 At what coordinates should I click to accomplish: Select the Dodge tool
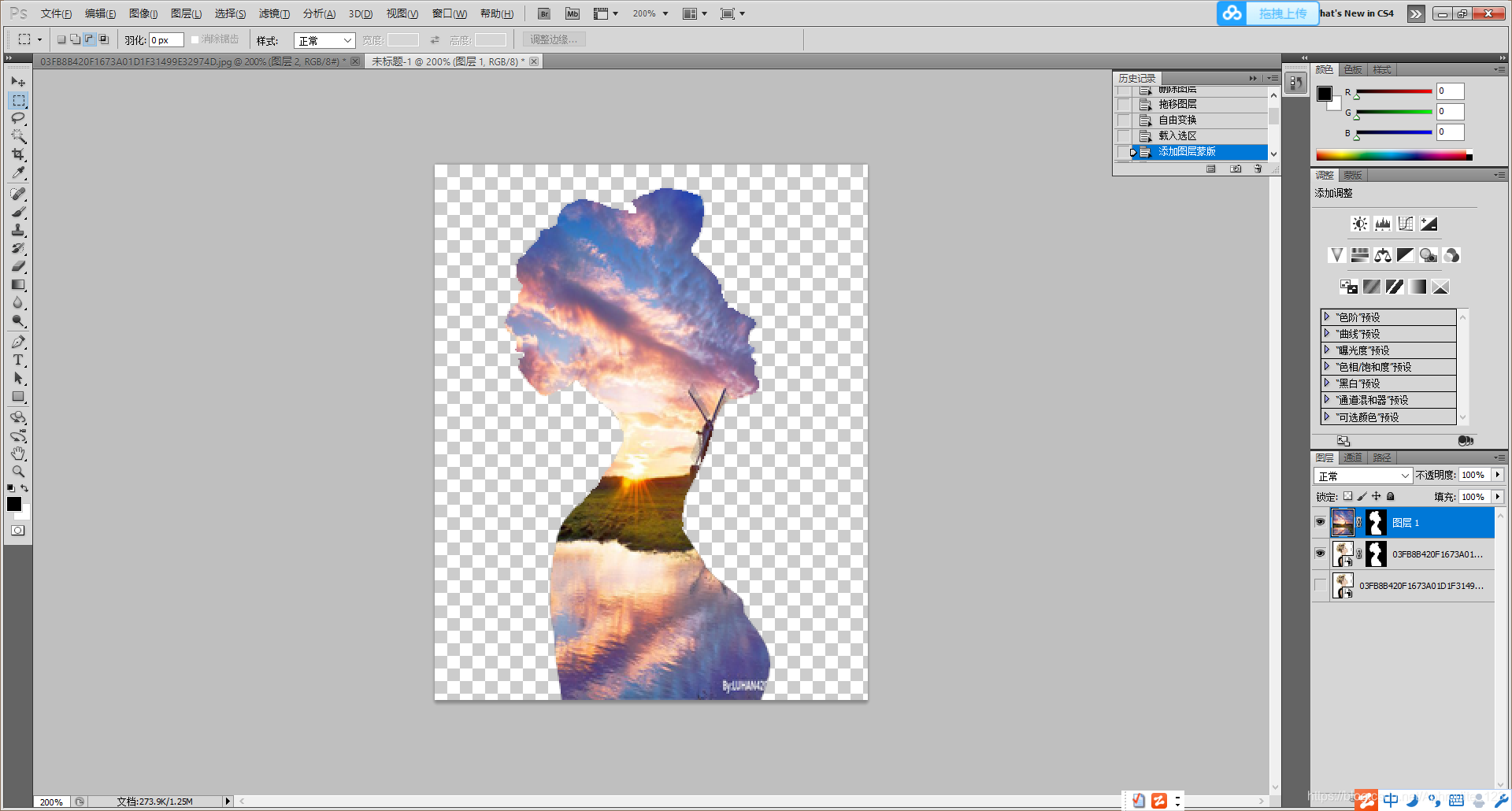click(x=18, y=320)
